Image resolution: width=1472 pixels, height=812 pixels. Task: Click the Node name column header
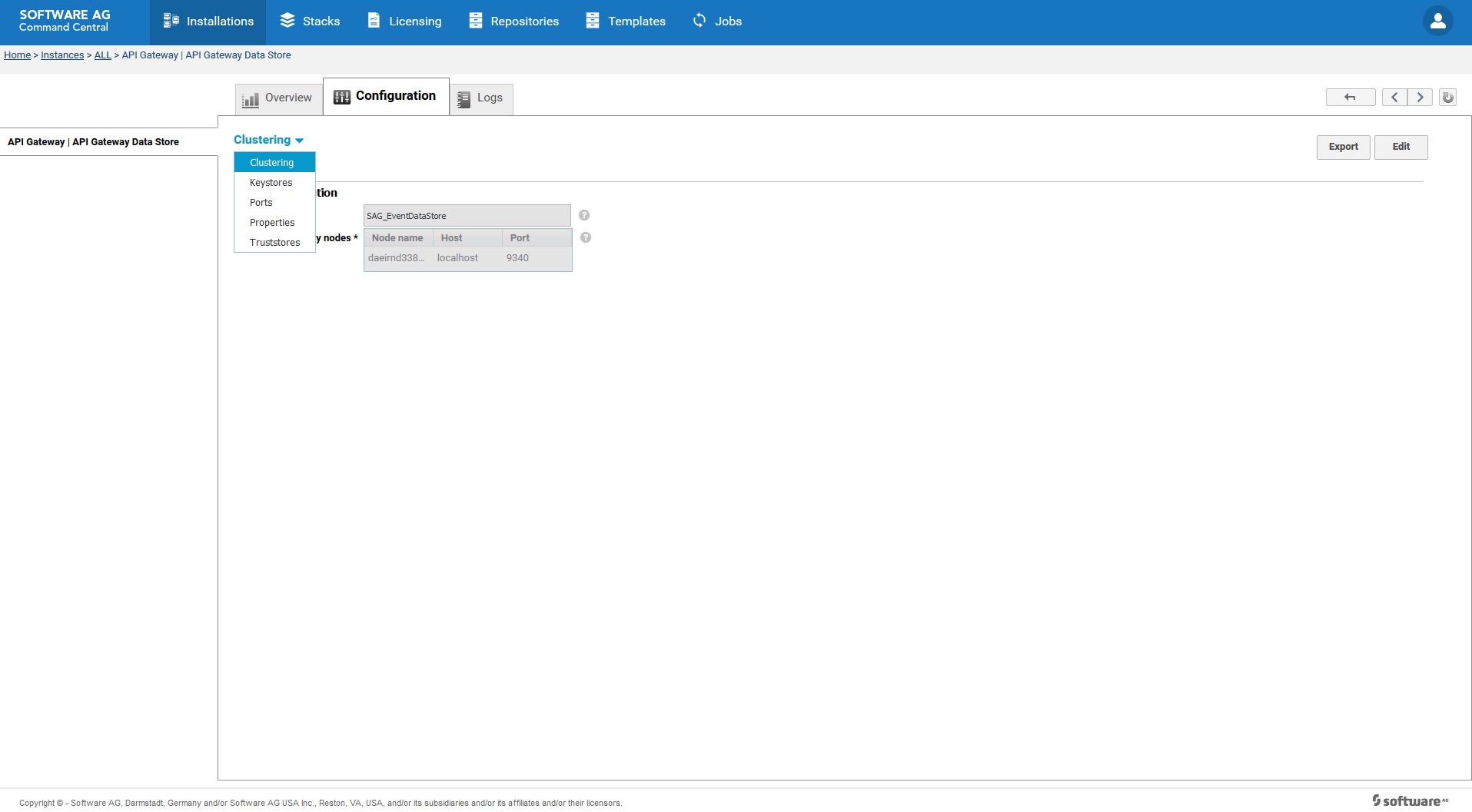[x=398, y=237]
